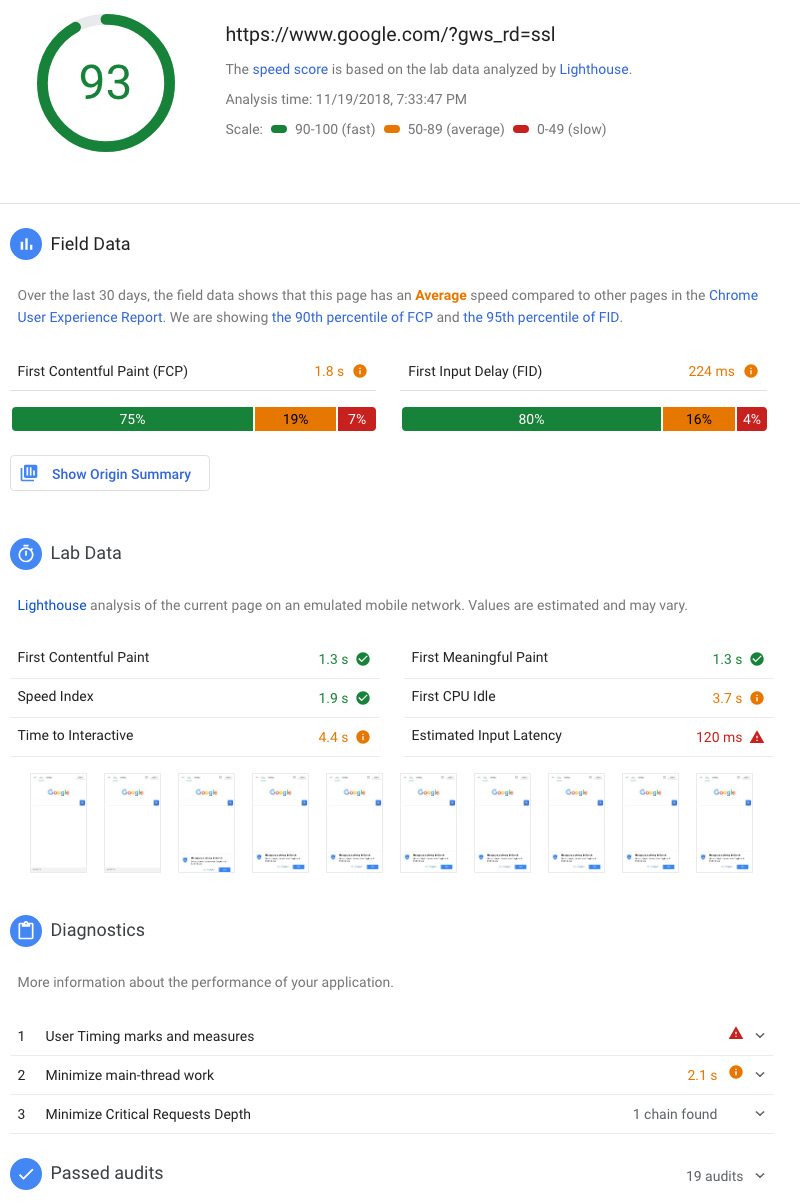This screenshot has height=1202, width=800.
Task: Click the green check next to Speed Index
Action: coord(363,698)
